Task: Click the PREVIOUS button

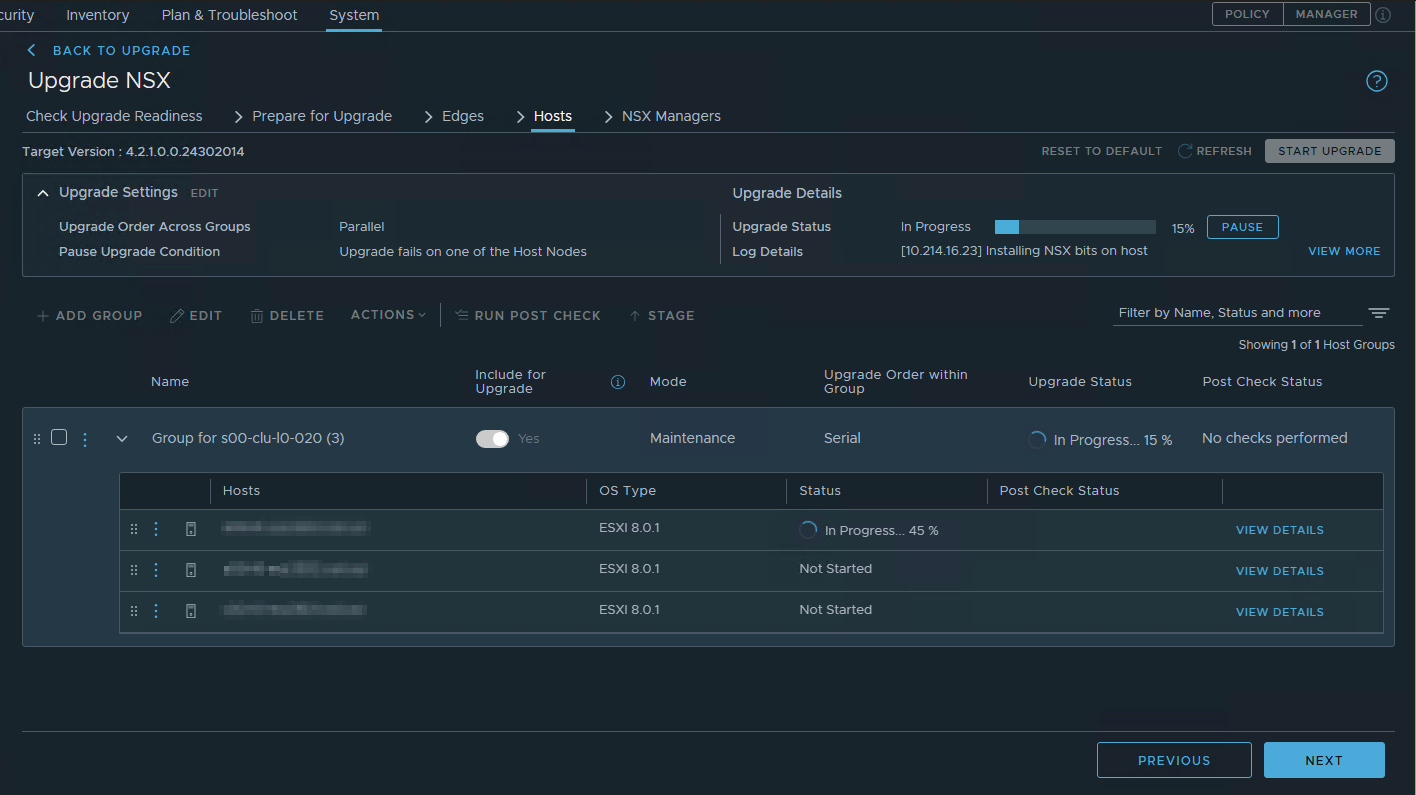Action: coord(1174,760)
